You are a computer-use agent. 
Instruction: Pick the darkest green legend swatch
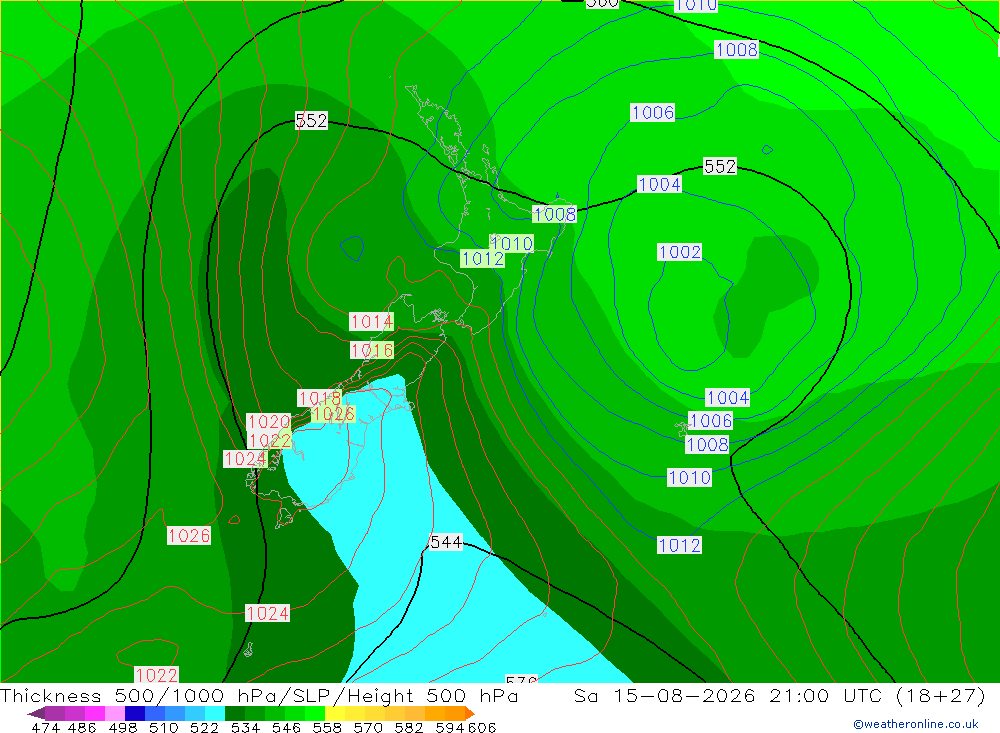pyautogui.click(x=235, y=713)
